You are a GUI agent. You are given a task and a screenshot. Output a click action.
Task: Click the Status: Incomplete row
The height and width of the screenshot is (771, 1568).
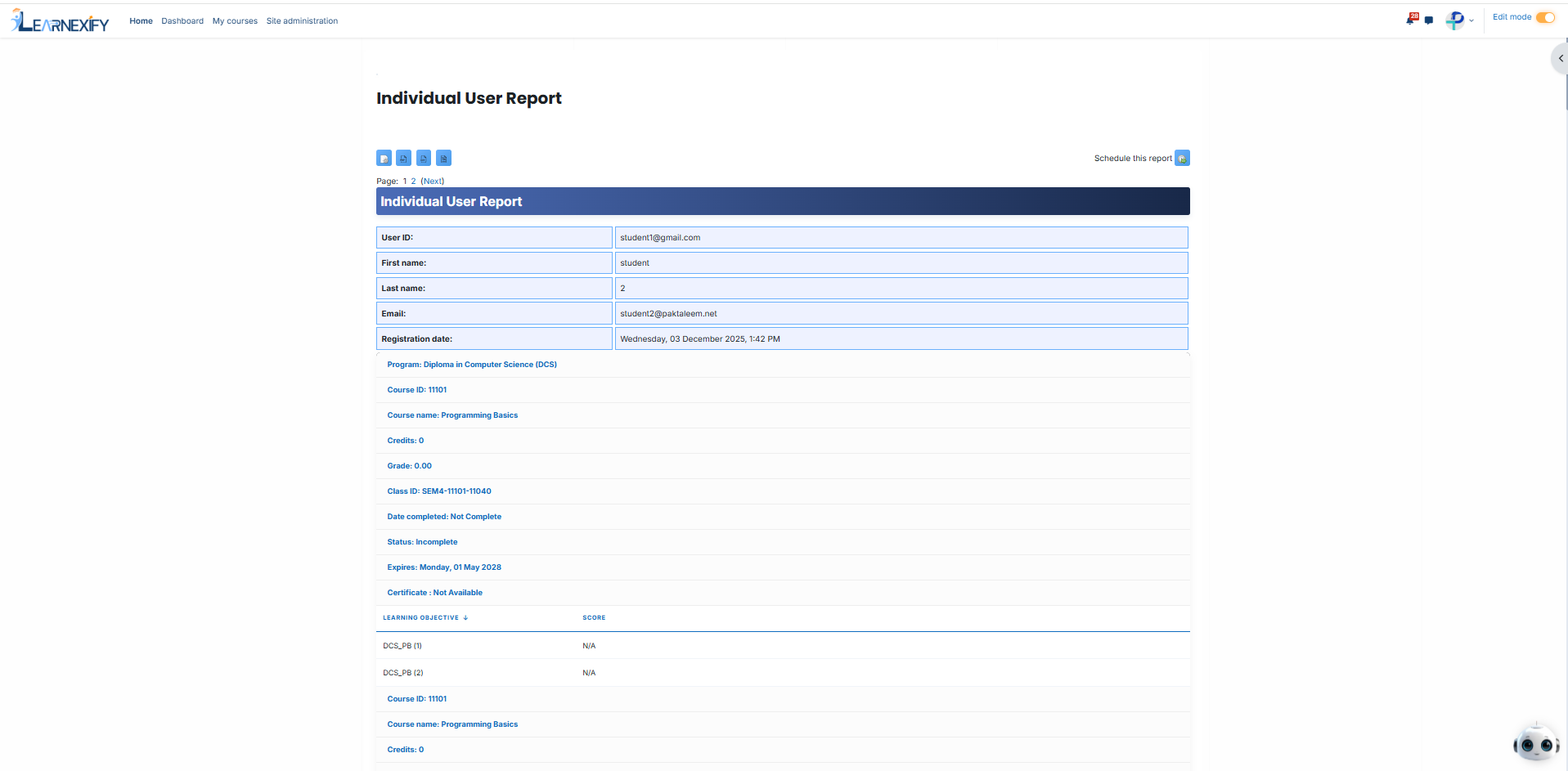tap(783, 542)
